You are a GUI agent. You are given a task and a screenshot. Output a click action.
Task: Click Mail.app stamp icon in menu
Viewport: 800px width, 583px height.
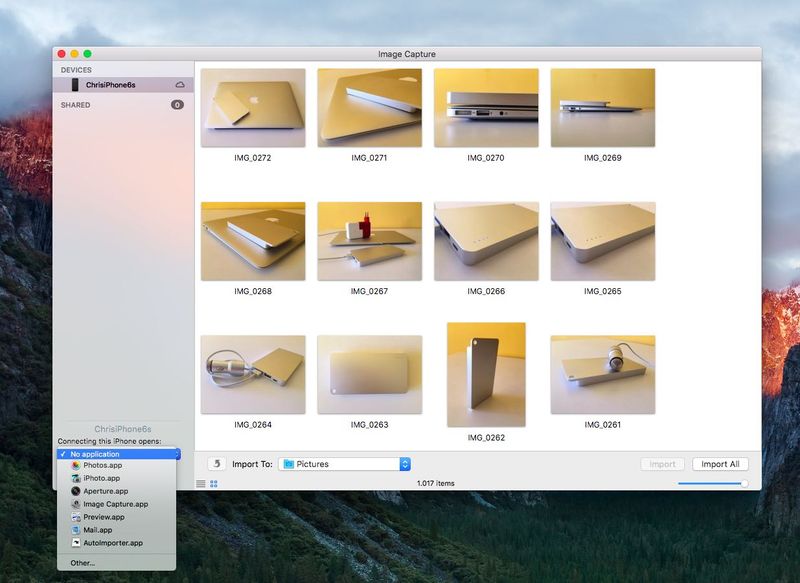coord(76,530)
